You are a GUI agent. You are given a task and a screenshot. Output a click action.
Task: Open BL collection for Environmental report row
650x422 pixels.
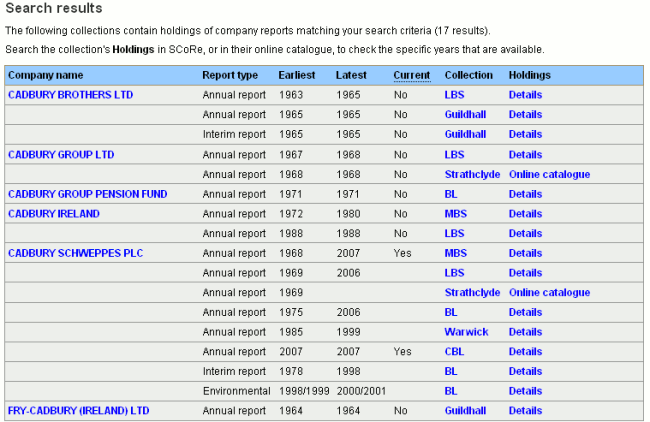tap(451, 391)
